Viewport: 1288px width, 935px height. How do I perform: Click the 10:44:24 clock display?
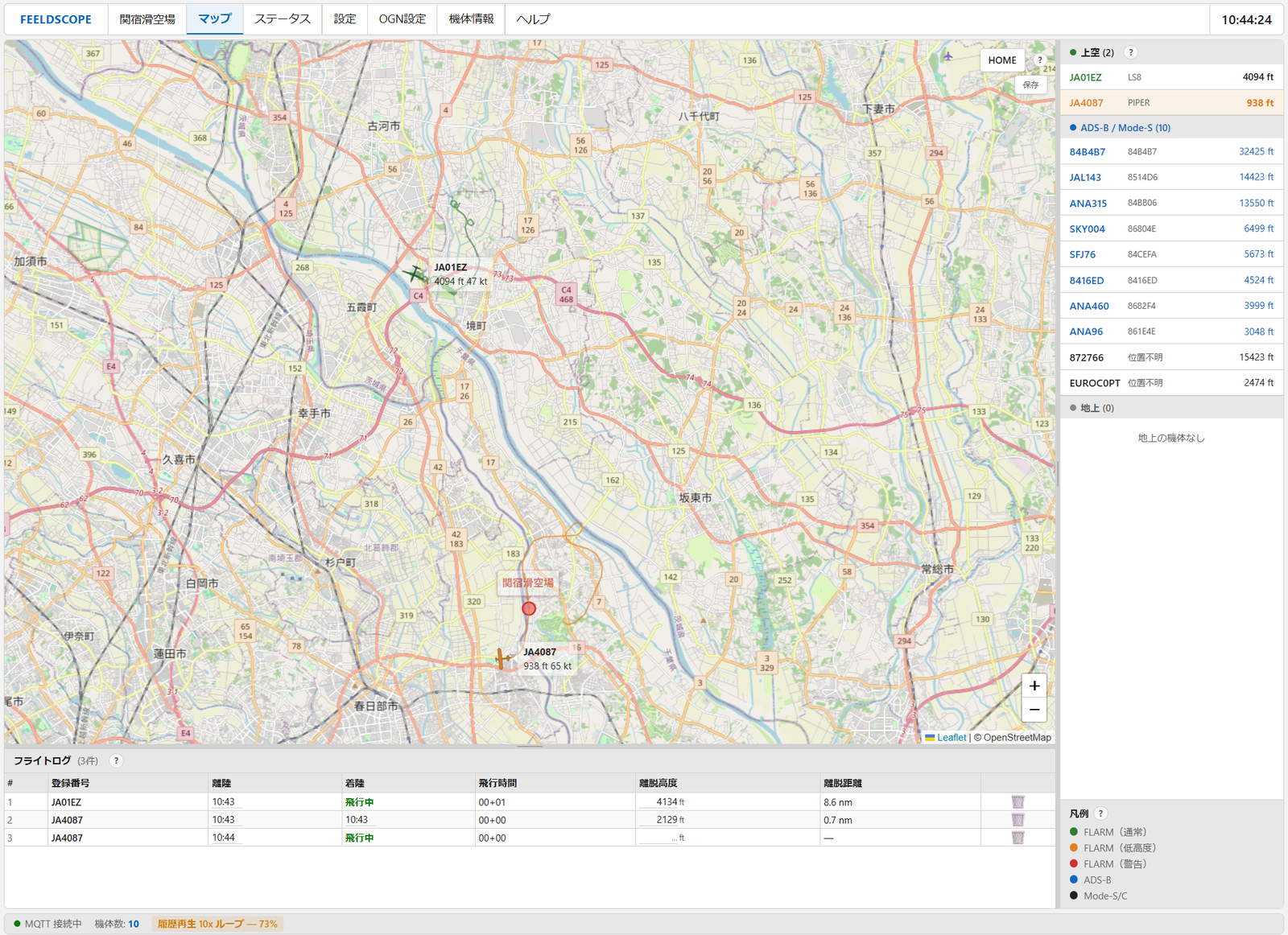(1246, 19)
